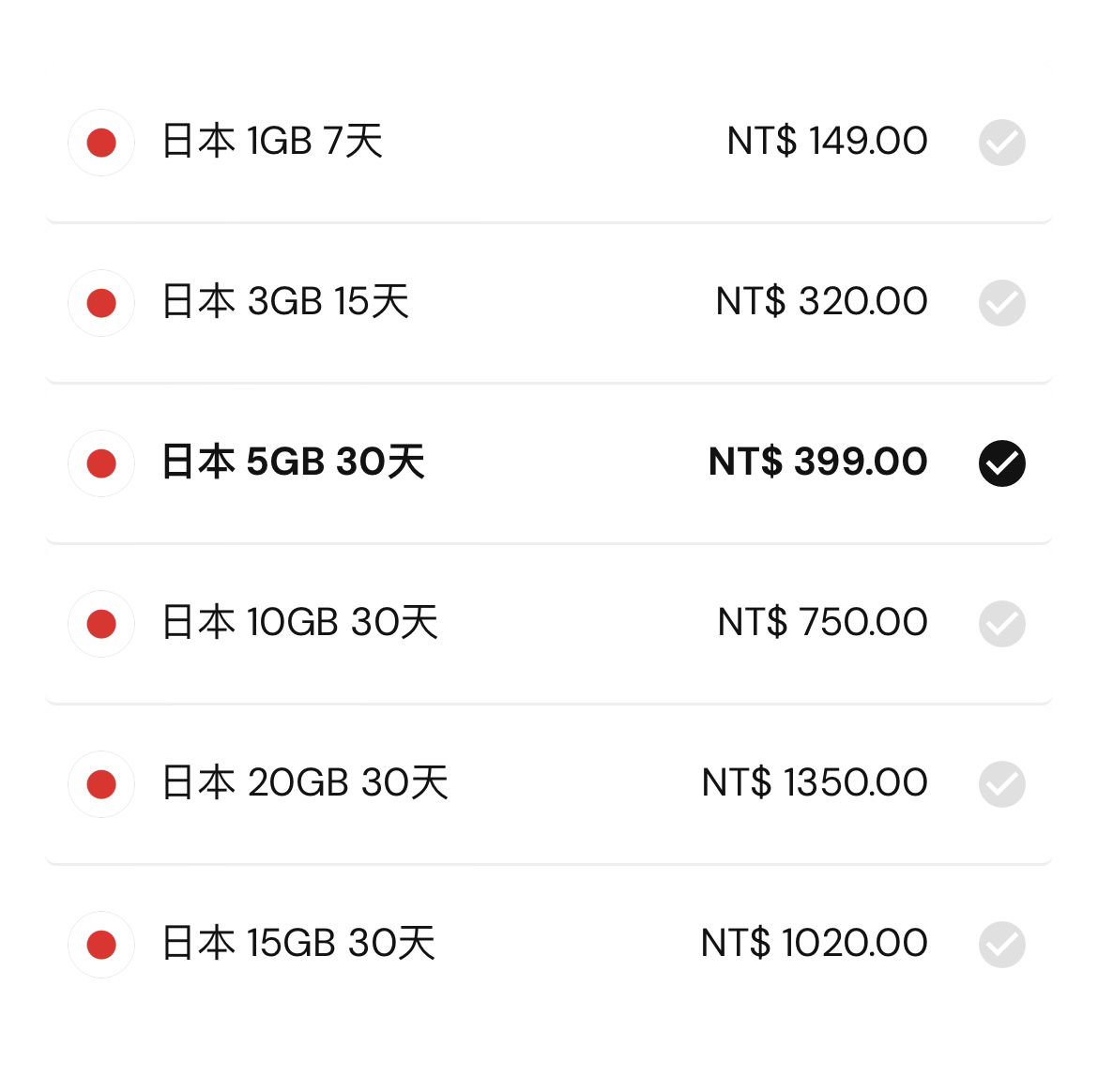Click the Japan flag icon beside 5GB 30天
The width and height of the screenshot is (1098, 1092).
coord(101,463)
